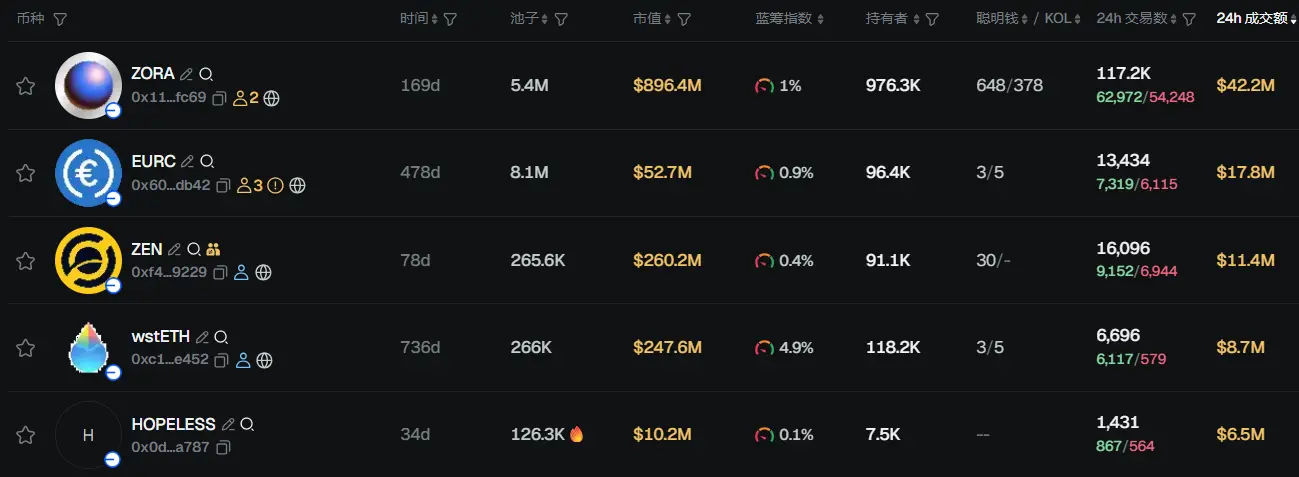Toggle the favorite star for EURC
Screen dimensions: 1299x477
(x=26, y=173)
